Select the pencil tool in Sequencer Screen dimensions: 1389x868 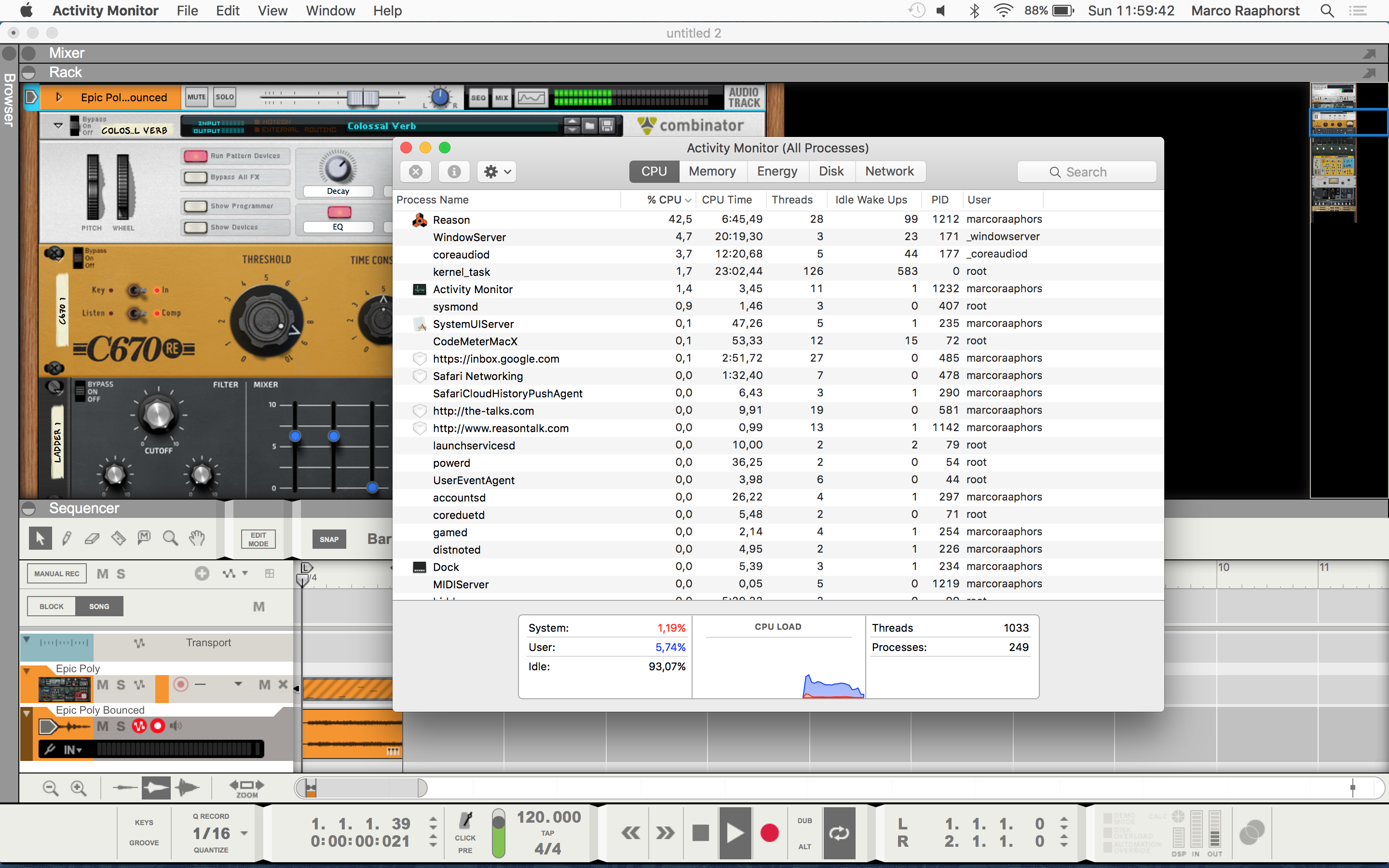pyautogui.click(x=67, y=538)
